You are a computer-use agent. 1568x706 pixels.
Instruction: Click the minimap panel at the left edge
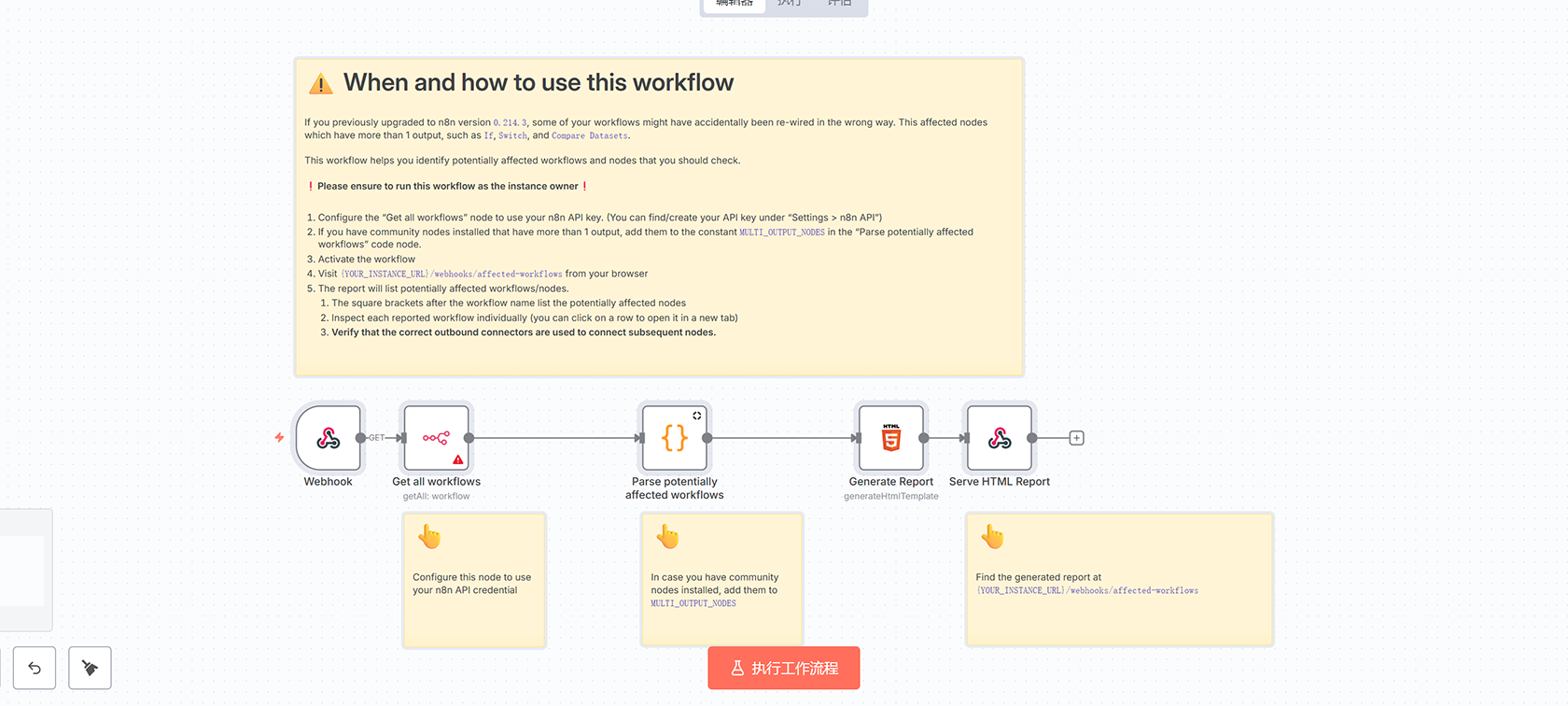[24, 570]
